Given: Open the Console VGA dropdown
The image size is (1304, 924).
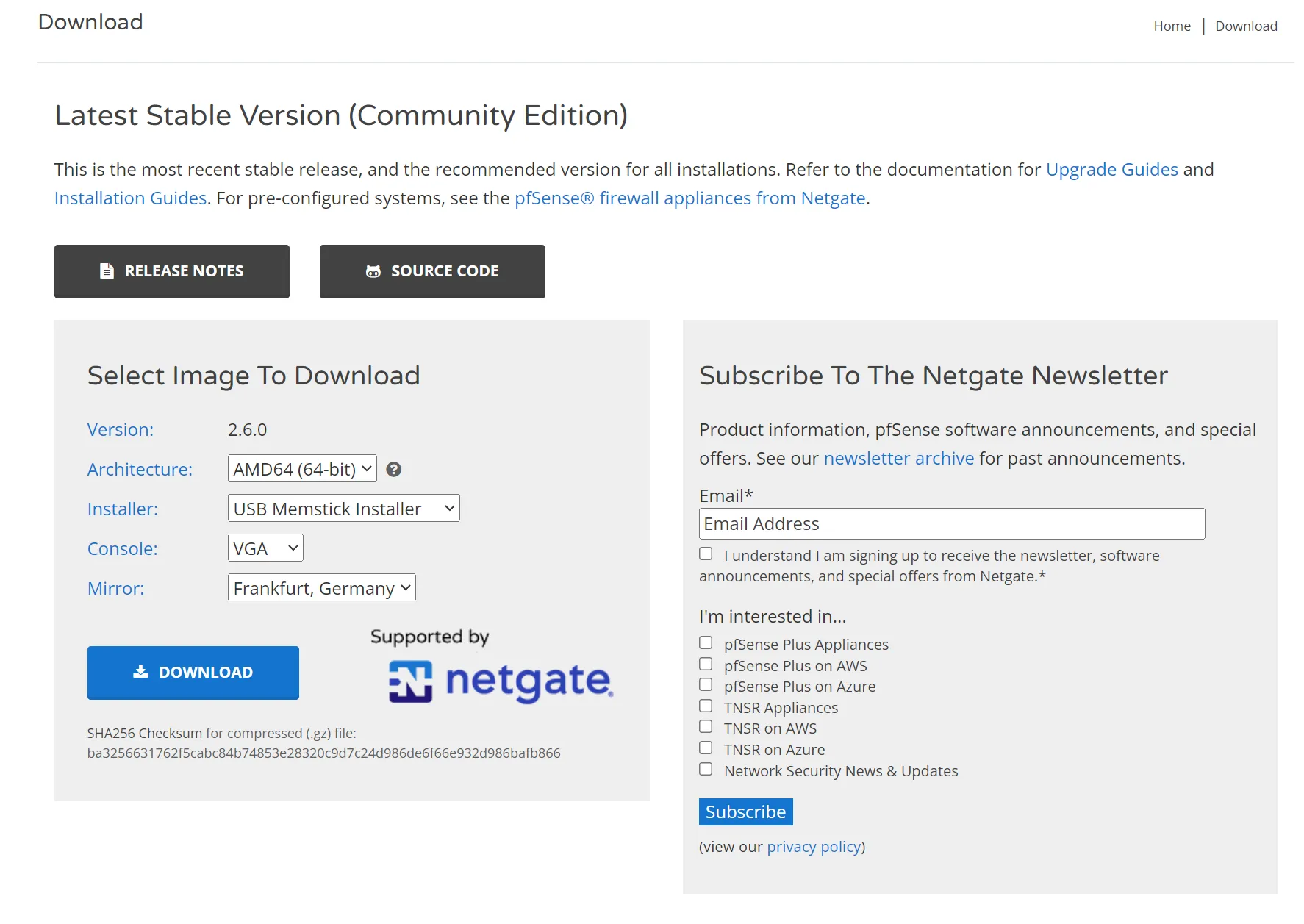Looking at the screenshot, I should click(x=265, y=548).
